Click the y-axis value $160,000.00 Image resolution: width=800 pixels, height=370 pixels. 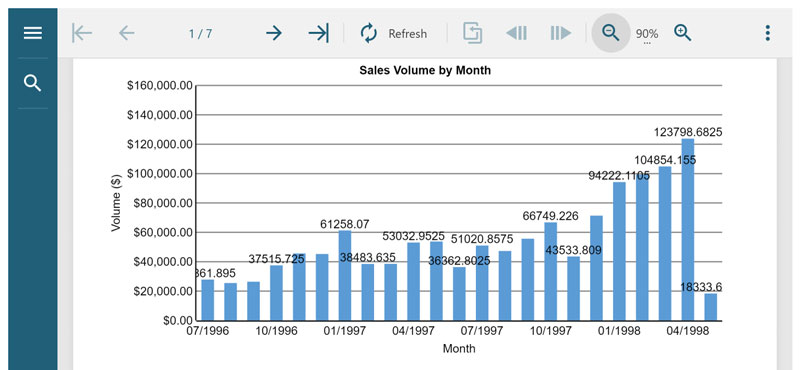[160, 86]
